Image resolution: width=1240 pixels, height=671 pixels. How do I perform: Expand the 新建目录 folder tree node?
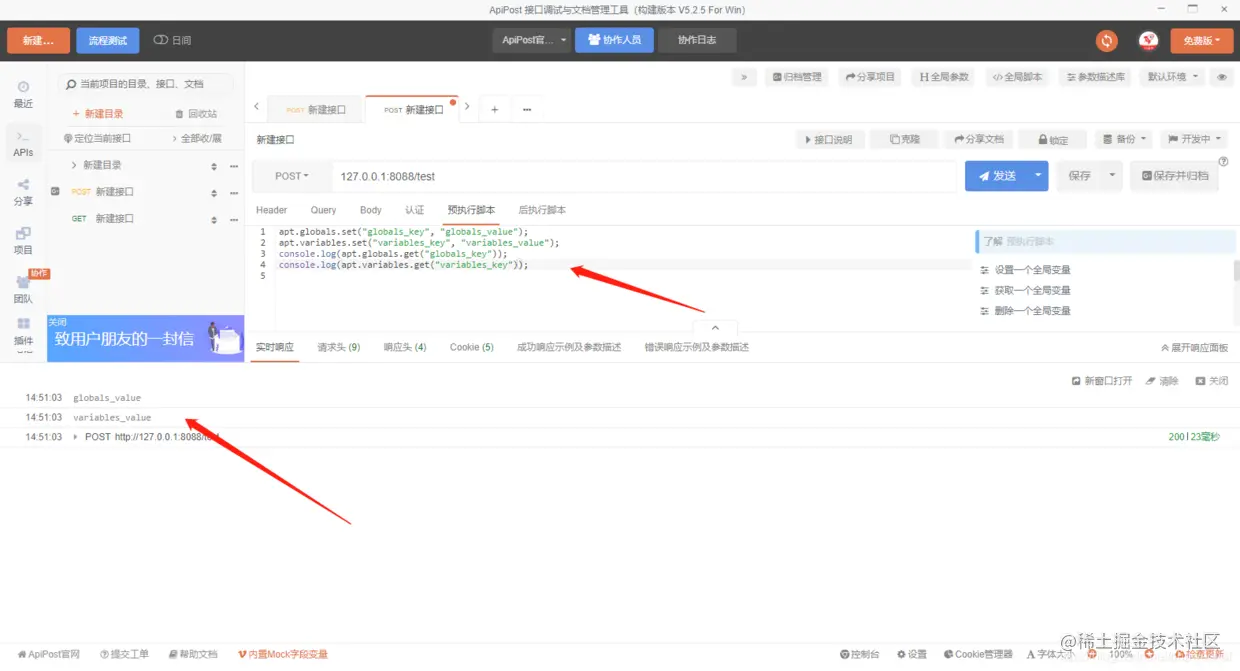tap(74, 165)
